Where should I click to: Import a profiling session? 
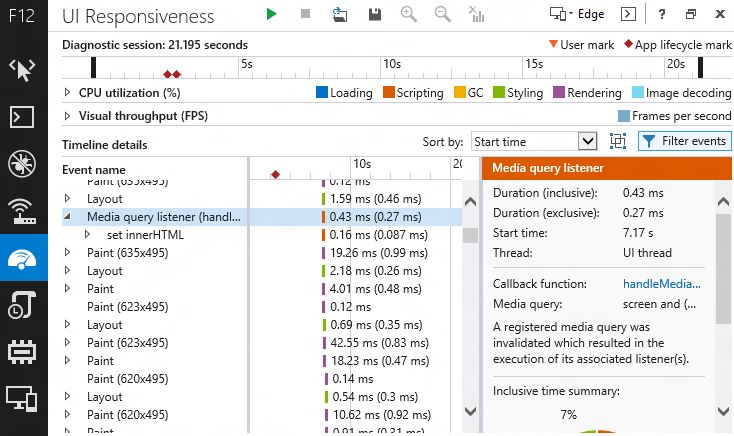tap(340, 15)
